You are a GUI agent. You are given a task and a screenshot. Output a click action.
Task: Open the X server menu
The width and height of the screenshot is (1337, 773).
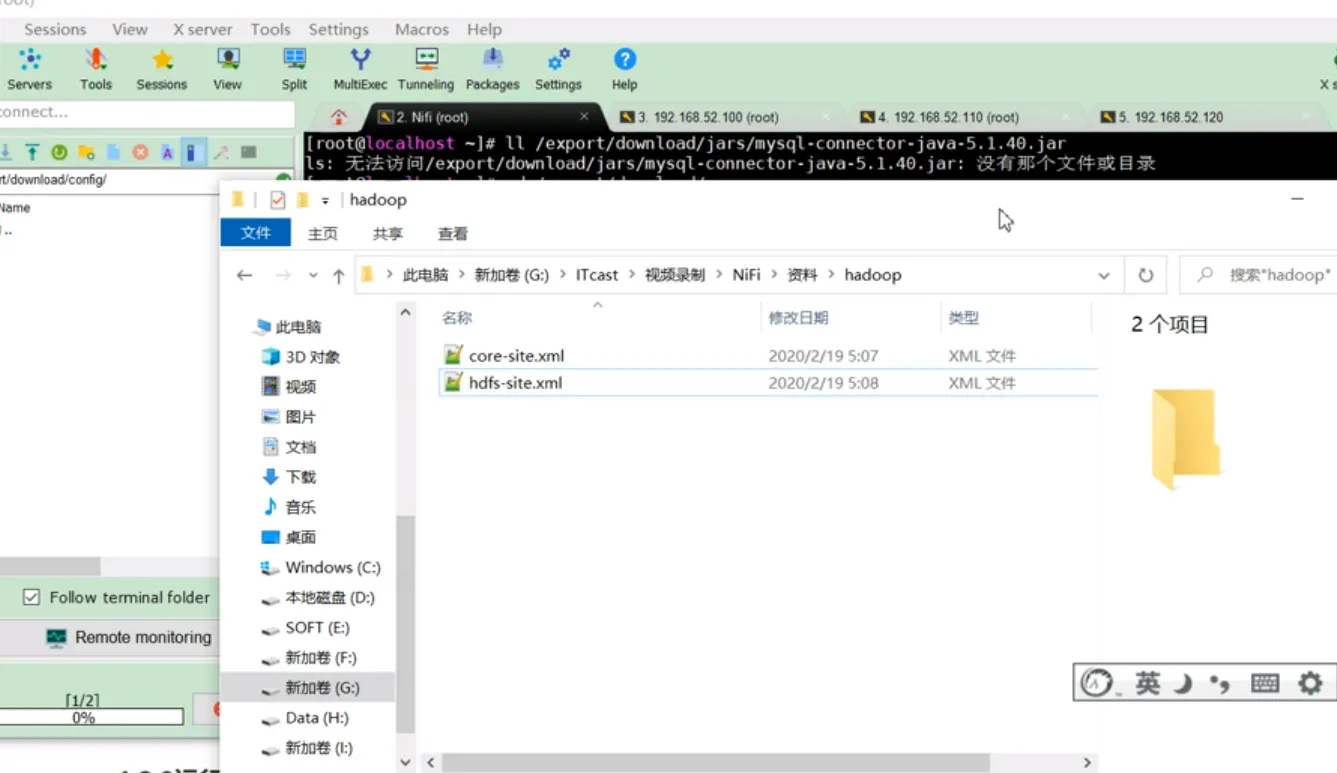click(203, 29)
